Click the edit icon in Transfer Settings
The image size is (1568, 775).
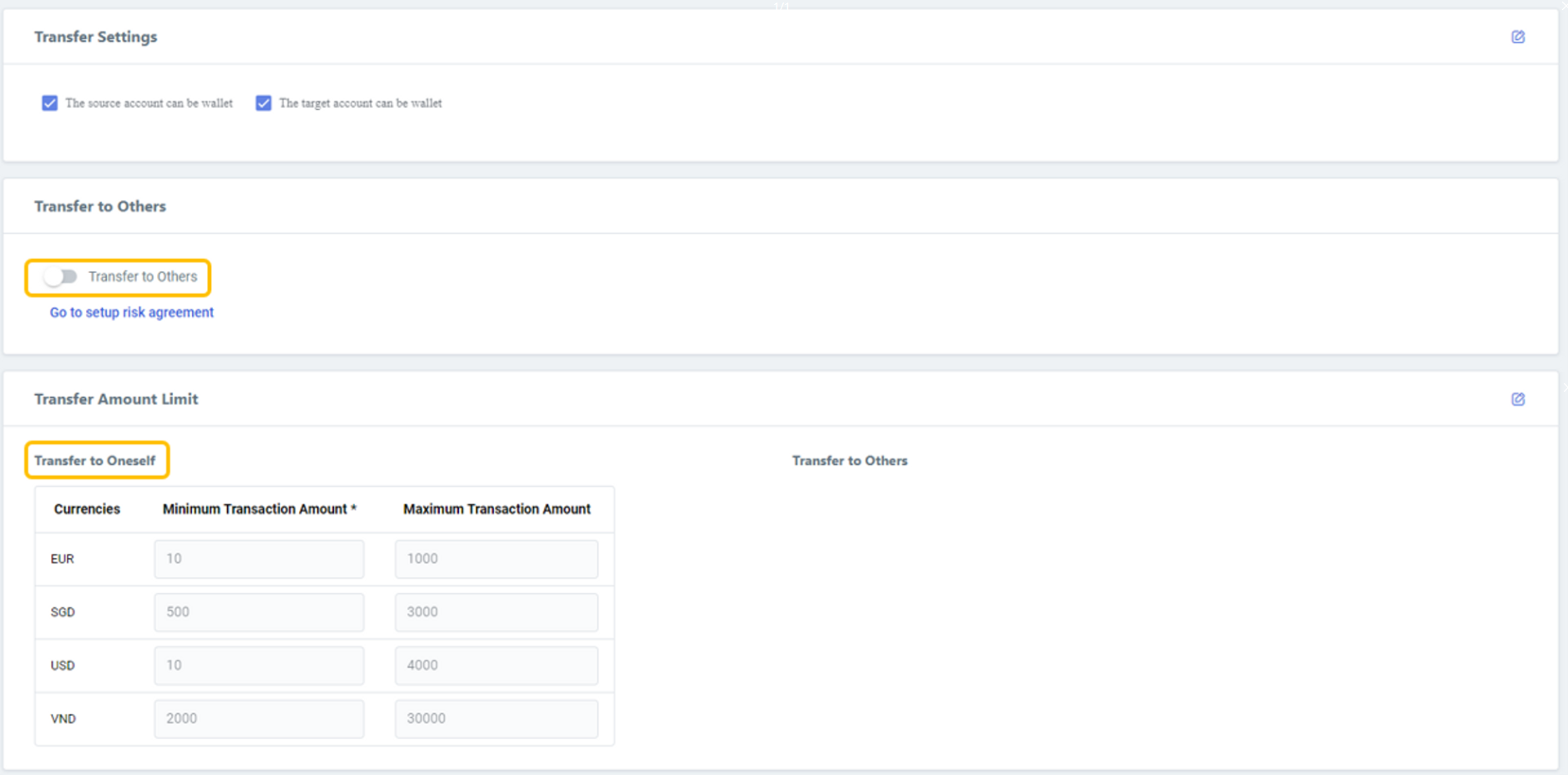click(x=1517, y=37)
